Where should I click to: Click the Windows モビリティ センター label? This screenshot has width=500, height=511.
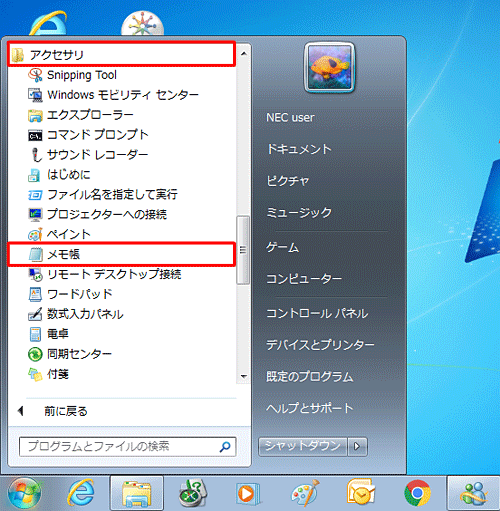pyautogui.click(x=123, y=95)
